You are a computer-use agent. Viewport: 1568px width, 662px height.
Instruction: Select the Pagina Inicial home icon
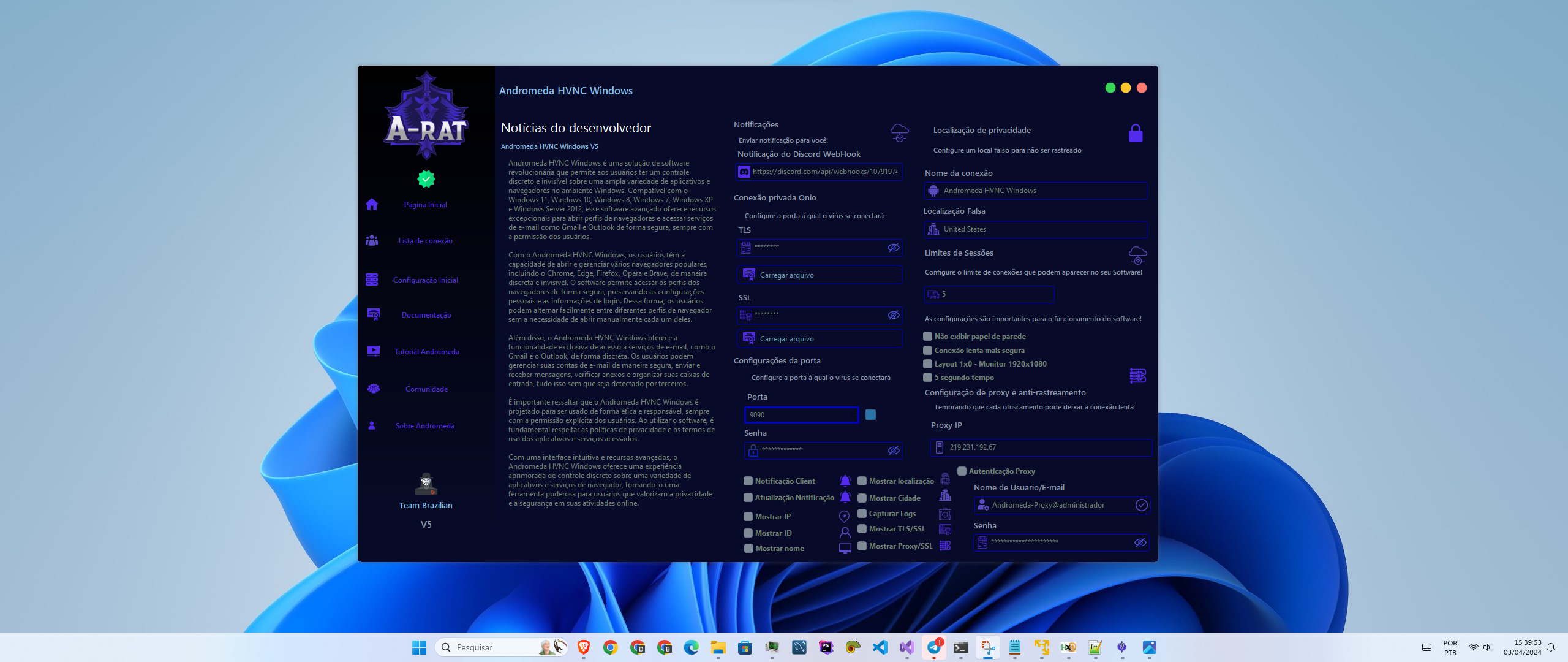click(x=372, y=204)
